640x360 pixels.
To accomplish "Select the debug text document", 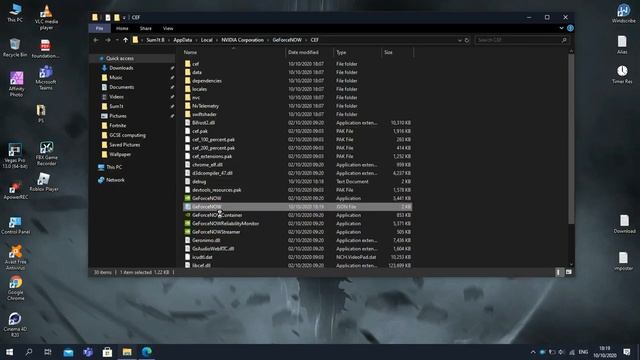I will click(199, 182).
